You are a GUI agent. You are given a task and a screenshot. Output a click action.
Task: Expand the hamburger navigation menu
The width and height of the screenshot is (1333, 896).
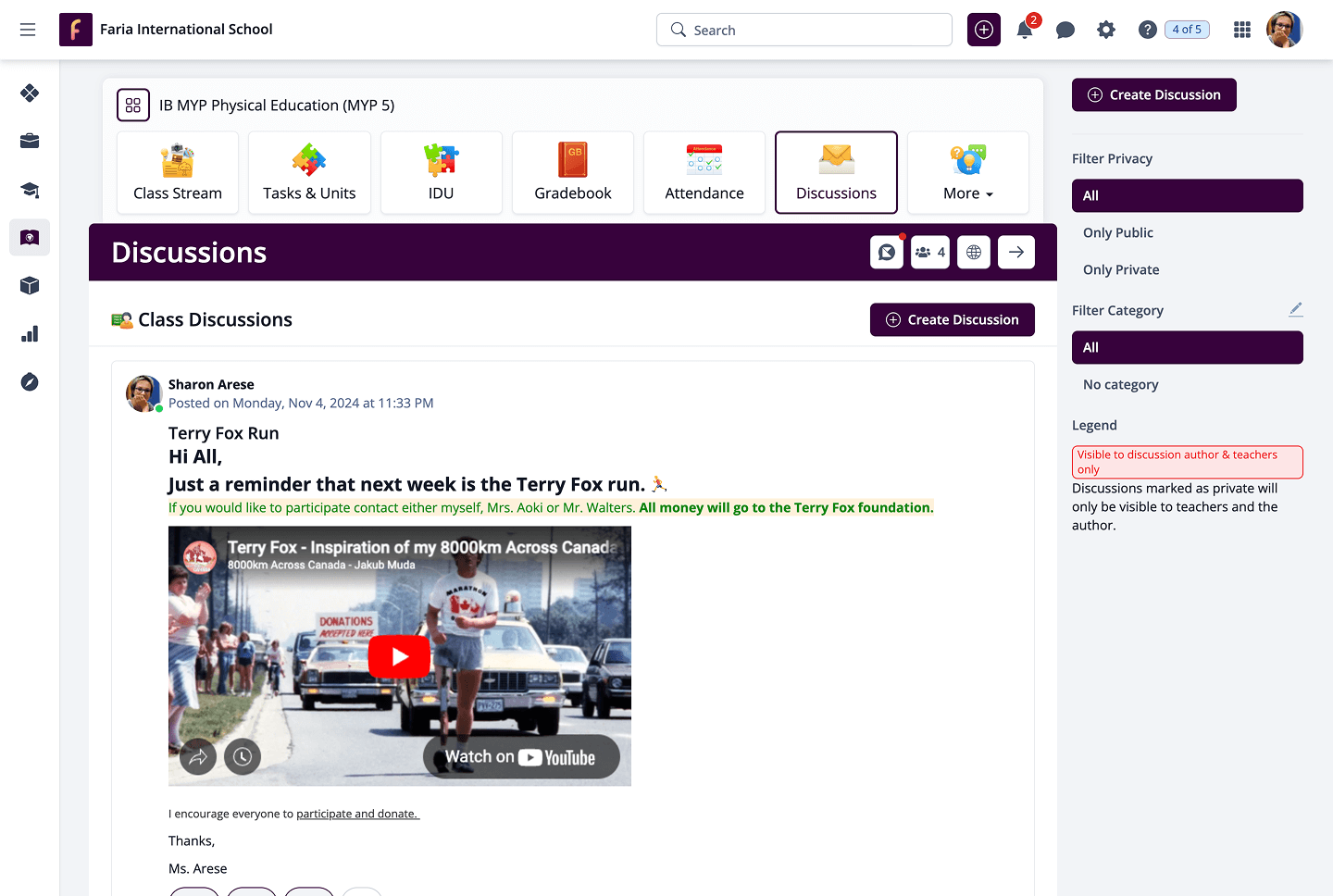(x=28, y=30)
